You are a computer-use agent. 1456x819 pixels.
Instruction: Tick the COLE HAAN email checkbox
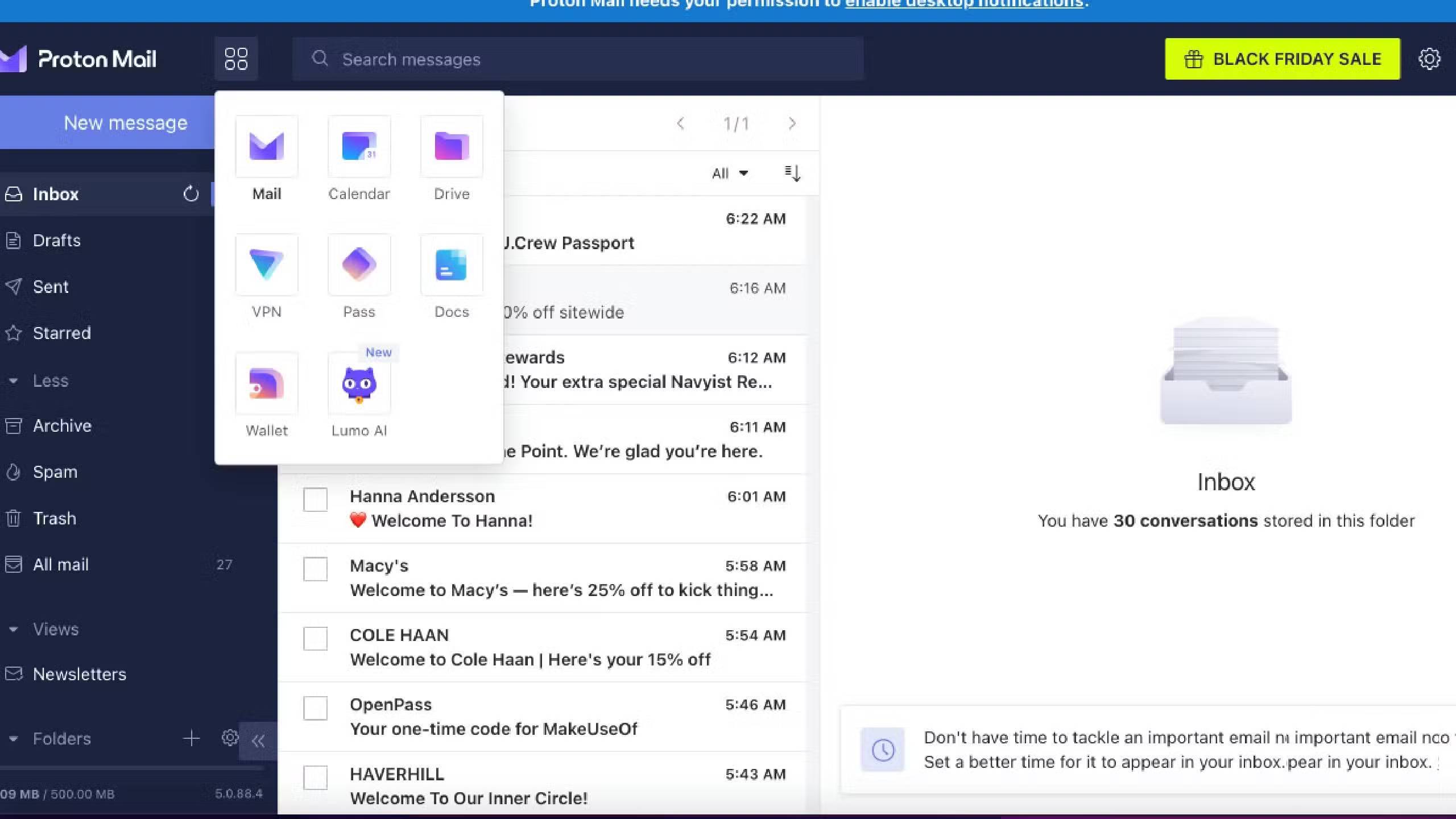[315, 639]
